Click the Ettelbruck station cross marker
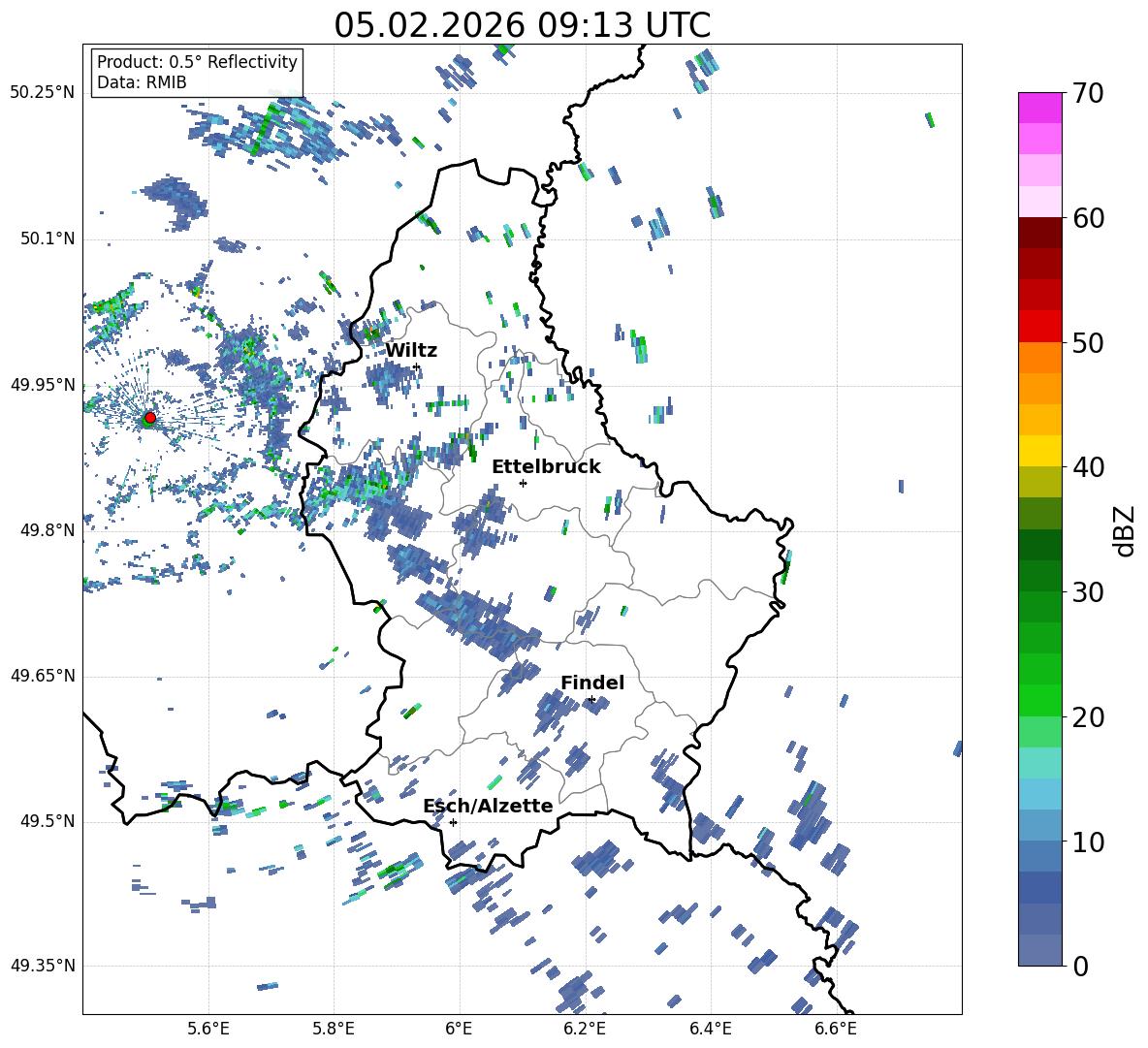Screen dimensions: 1148x1048 523,483
